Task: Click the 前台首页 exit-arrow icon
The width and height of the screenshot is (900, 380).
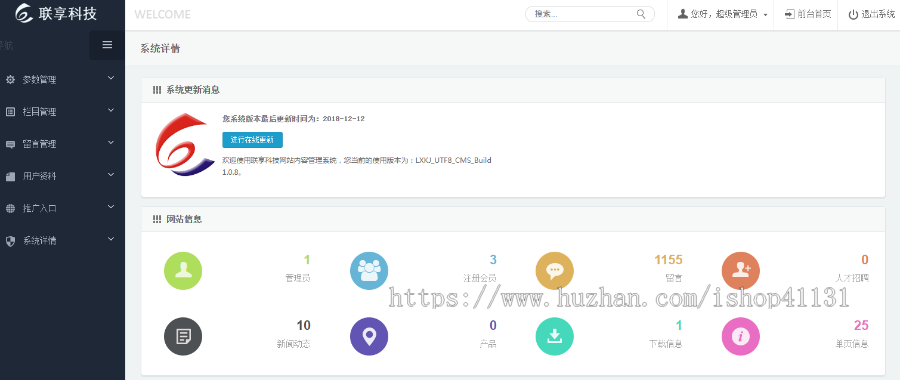Action: click(x=790, y=14)
